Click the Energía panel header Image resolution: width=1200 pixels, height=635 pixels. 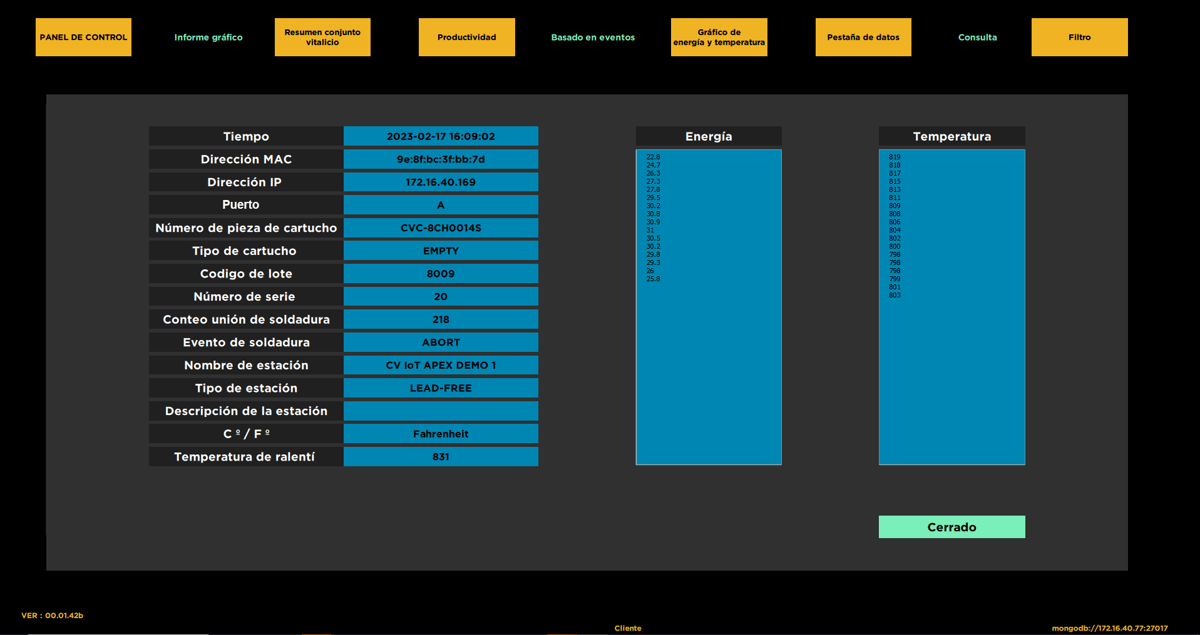[x=708, y=135]
